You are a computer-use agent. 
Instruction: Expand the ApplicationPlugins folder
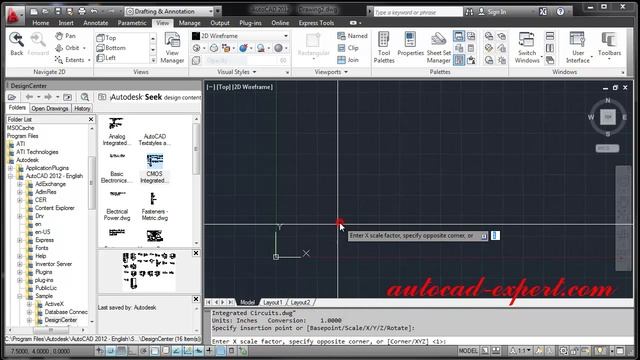[x=10, y=168]
